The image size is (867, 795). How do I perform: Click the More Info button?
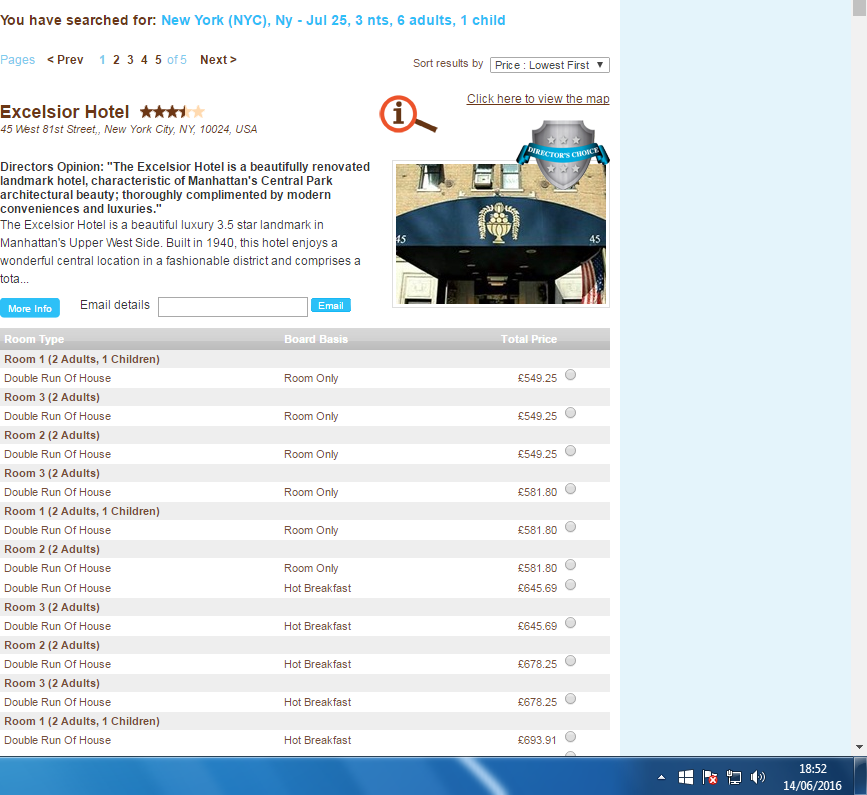30,308
